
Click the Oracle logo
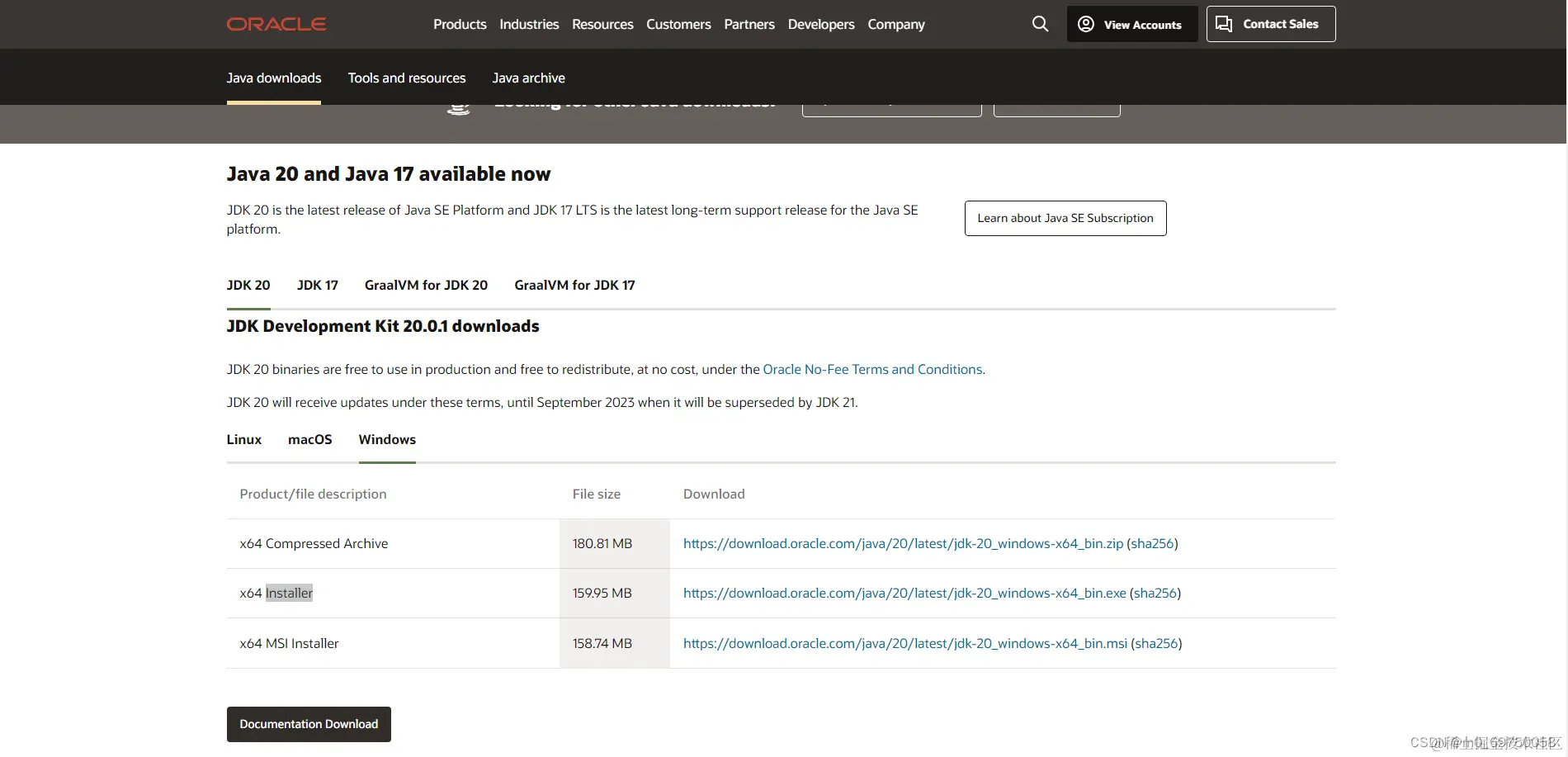coord(276,24)
